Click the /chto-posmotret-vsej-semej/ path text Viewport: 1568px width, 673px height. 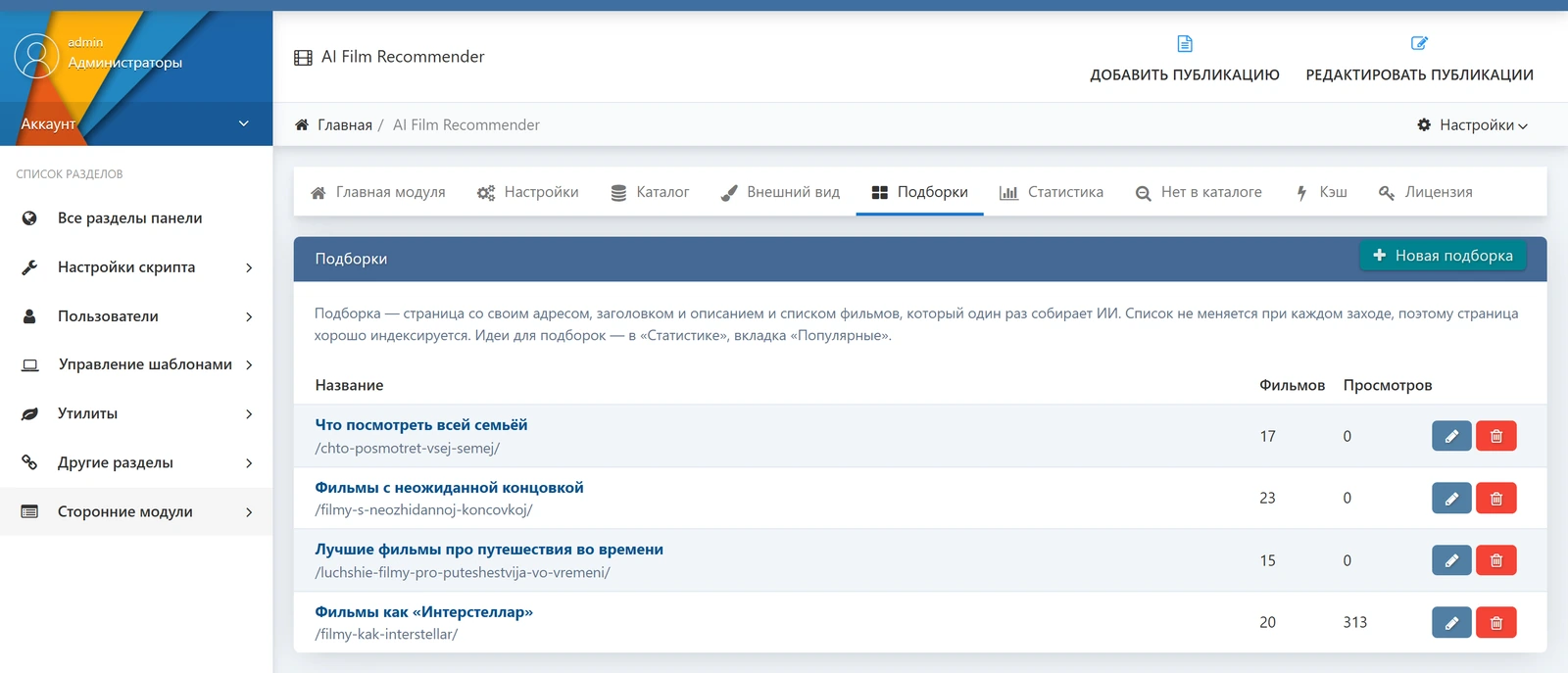coord(407,449)
